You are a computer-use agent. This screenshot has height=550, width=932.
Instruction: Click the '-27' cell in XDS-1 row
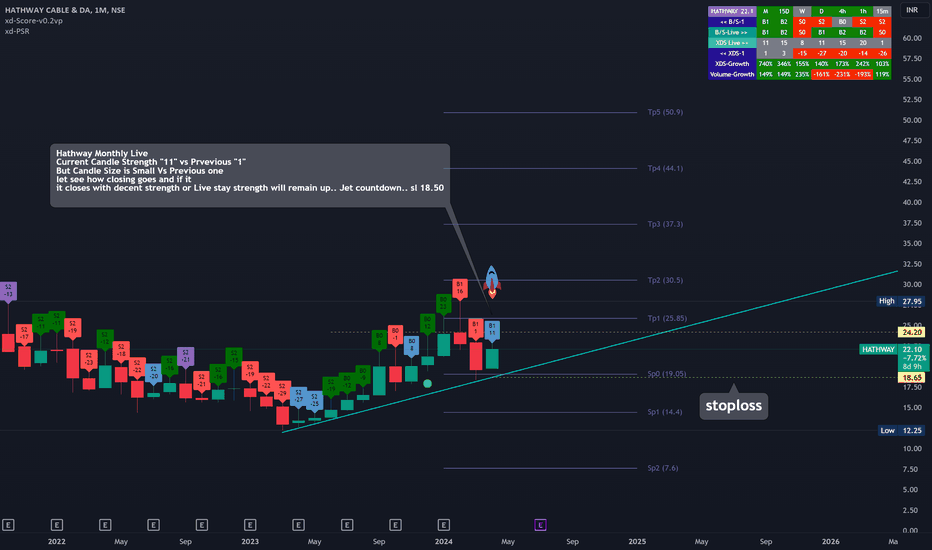click(x=821, y=54)
